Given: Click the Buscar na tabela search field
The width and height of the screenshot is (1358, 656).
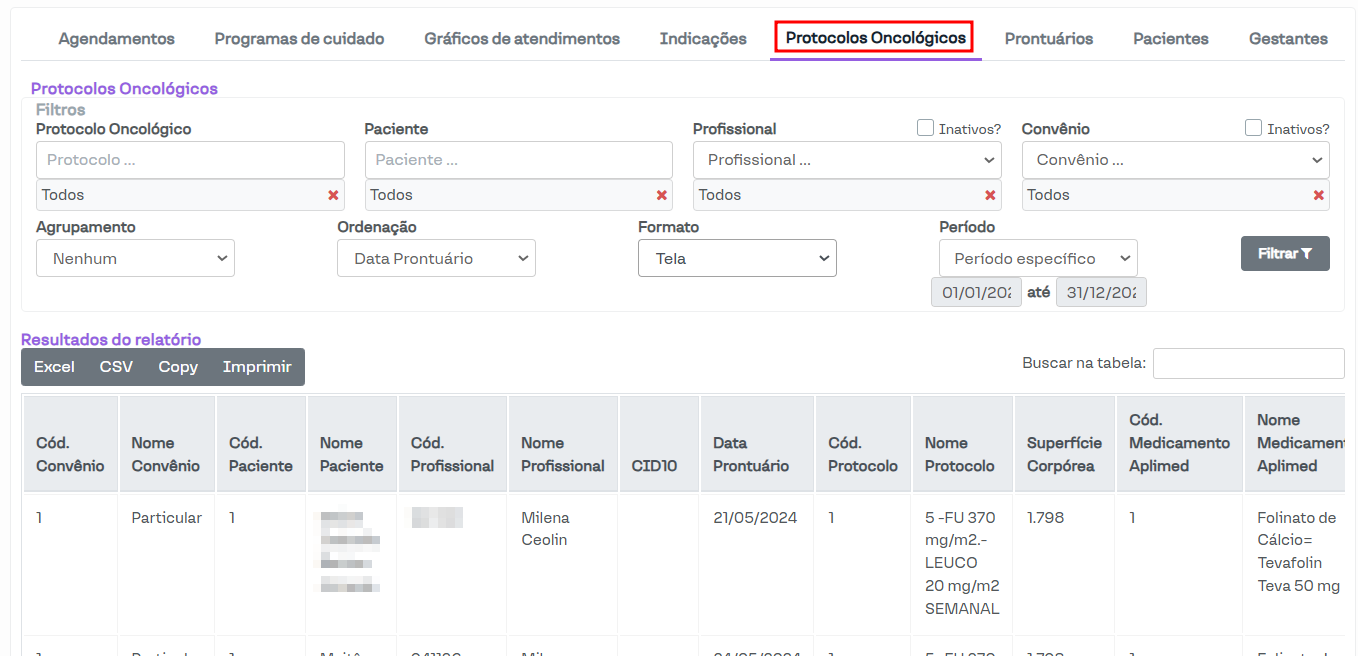Looking at the screenshot, I should pos(1248,364).
